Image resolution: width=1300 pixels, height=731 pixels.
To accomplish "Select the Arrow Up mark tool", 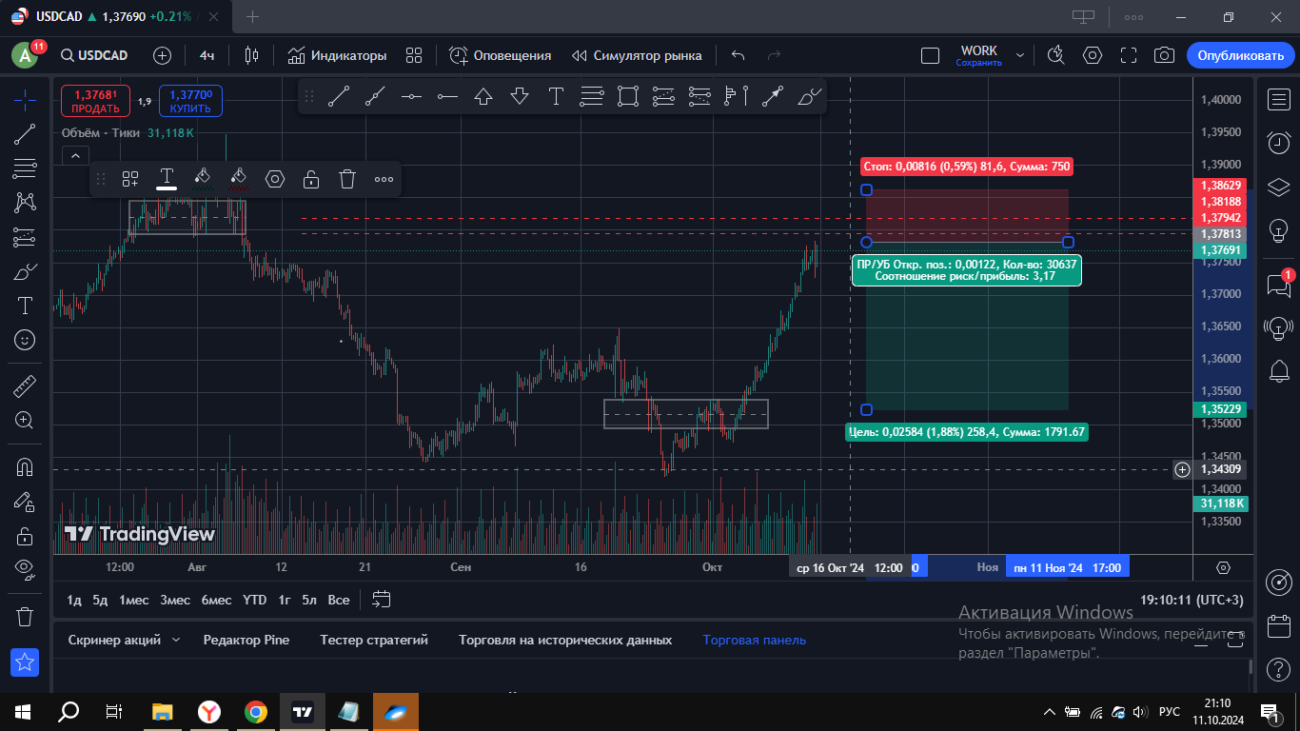I will pyautogui.click(x=483, y=96).
